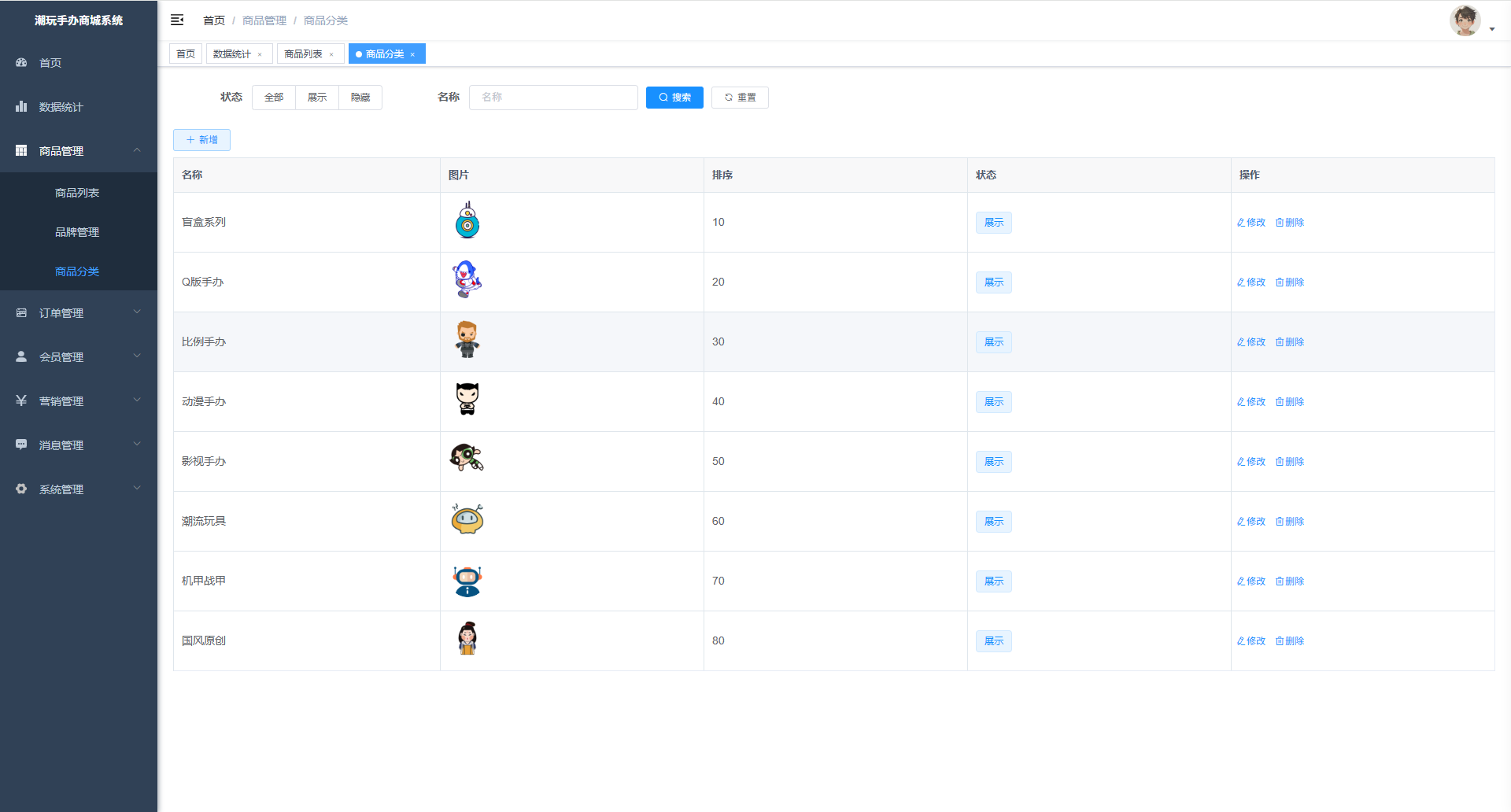Click the 会员管理 person icon
Viewport: 1511px width, 812px height.
coord(21,356)
